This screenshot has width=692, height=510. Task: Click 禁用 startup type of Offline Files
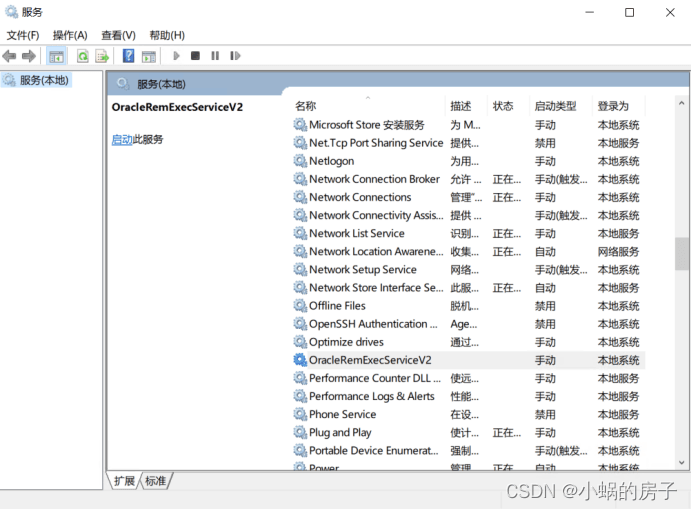(545, 306)
